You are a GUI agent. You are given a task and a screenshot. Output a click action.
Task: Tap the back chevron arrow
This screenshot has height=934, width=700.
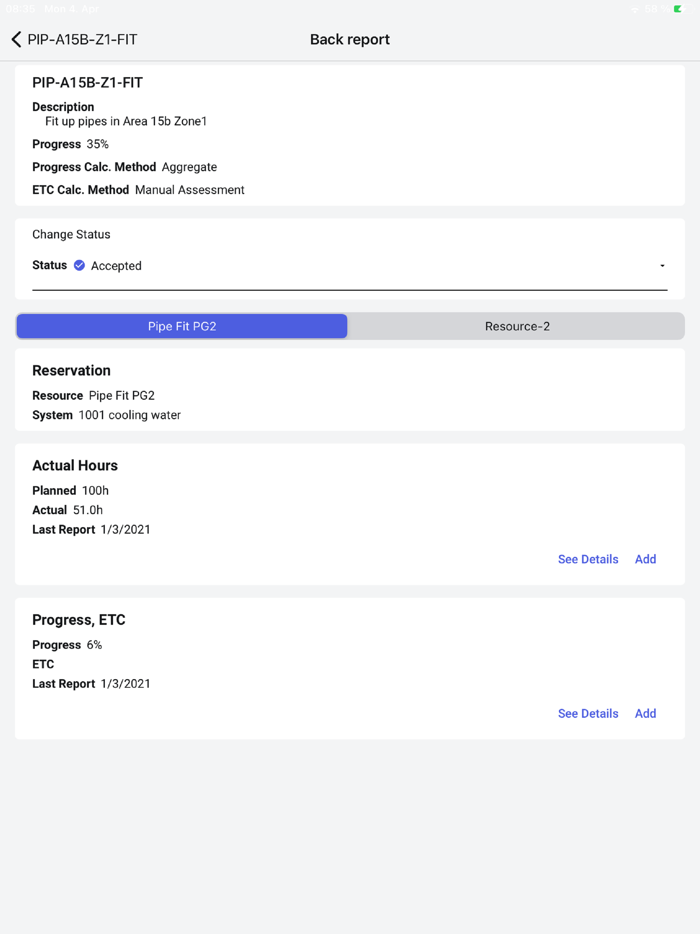(x=16, y=40)
